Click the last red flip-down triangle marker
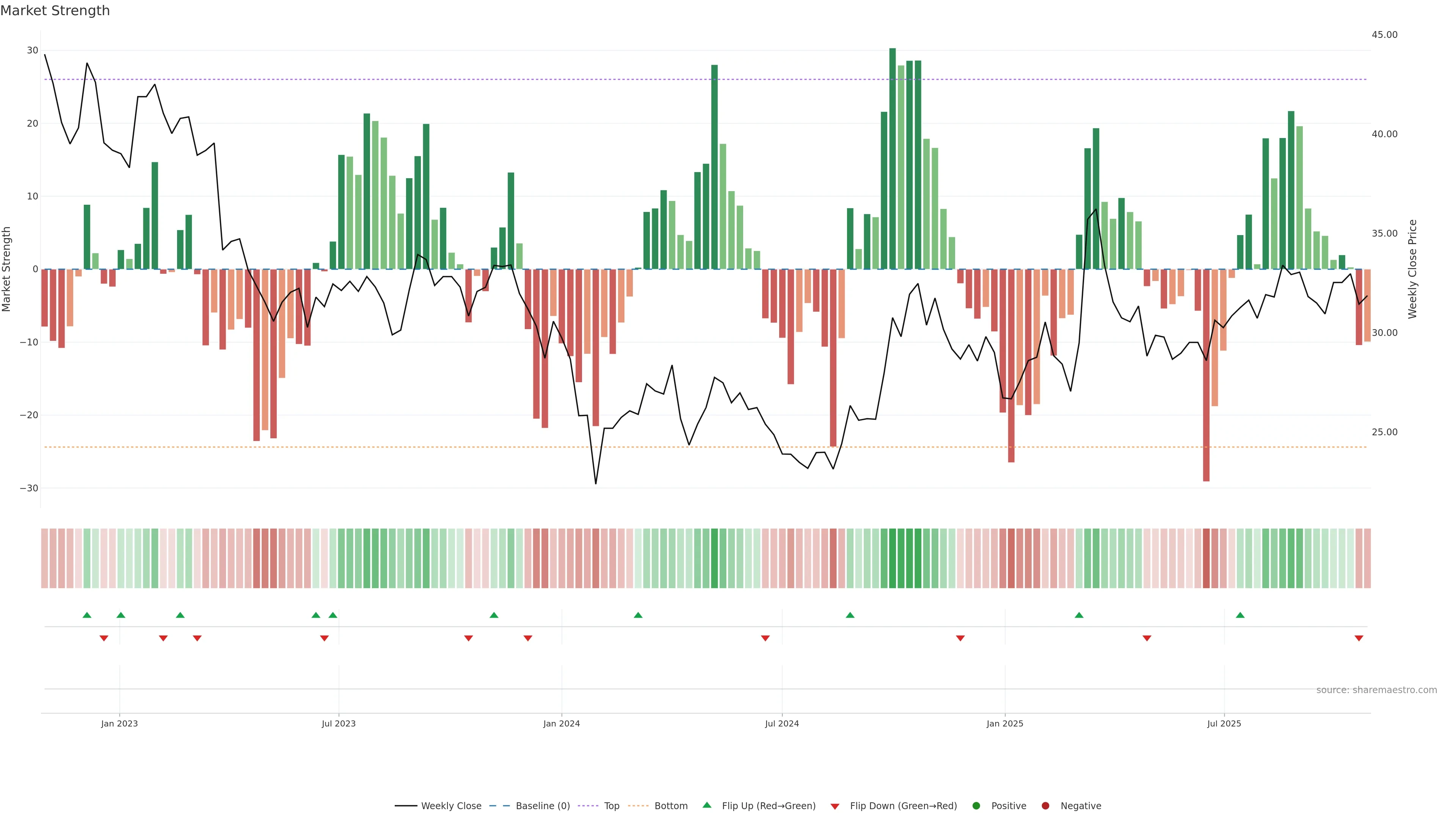 pyautogui.click(x=1359, y=638)
